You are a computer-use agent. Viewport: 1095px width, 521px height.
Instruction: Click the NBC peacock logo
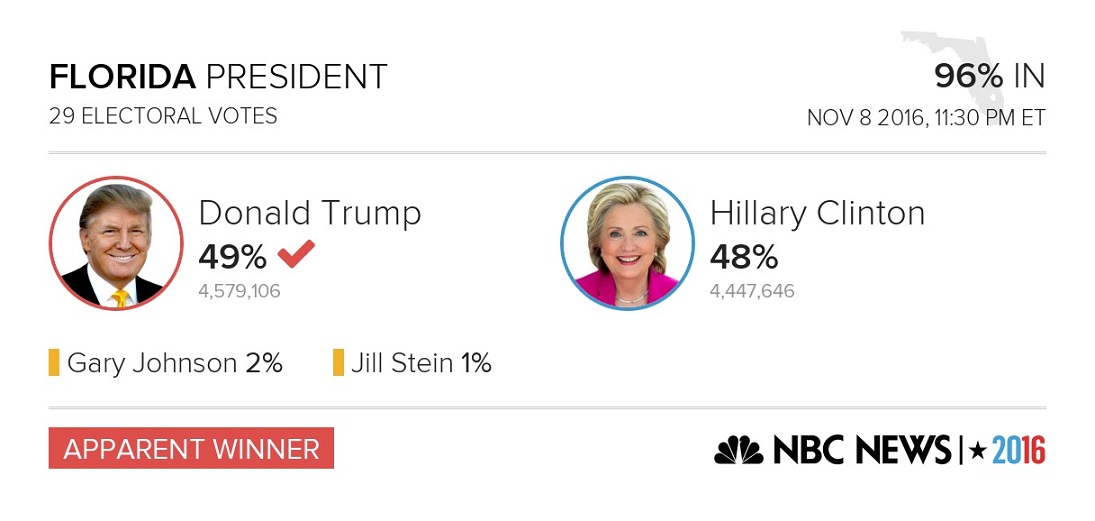739,450
